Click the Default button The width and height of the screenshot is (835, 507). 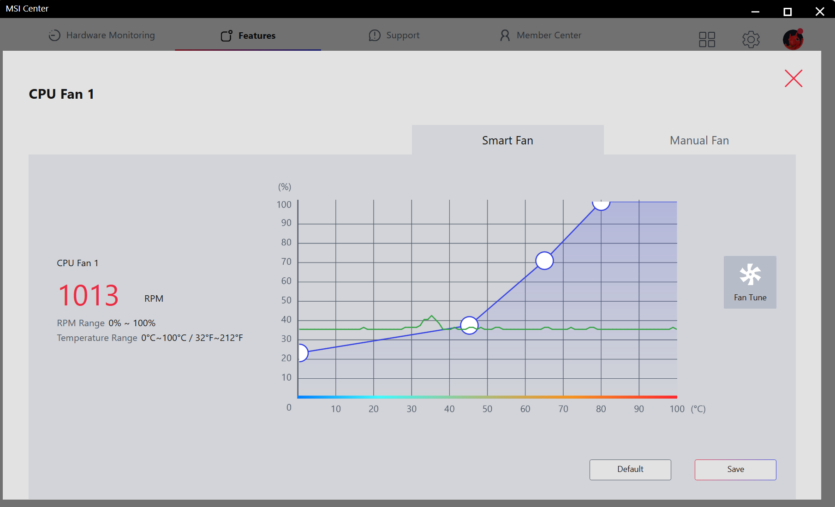click(x=630, y=469)
